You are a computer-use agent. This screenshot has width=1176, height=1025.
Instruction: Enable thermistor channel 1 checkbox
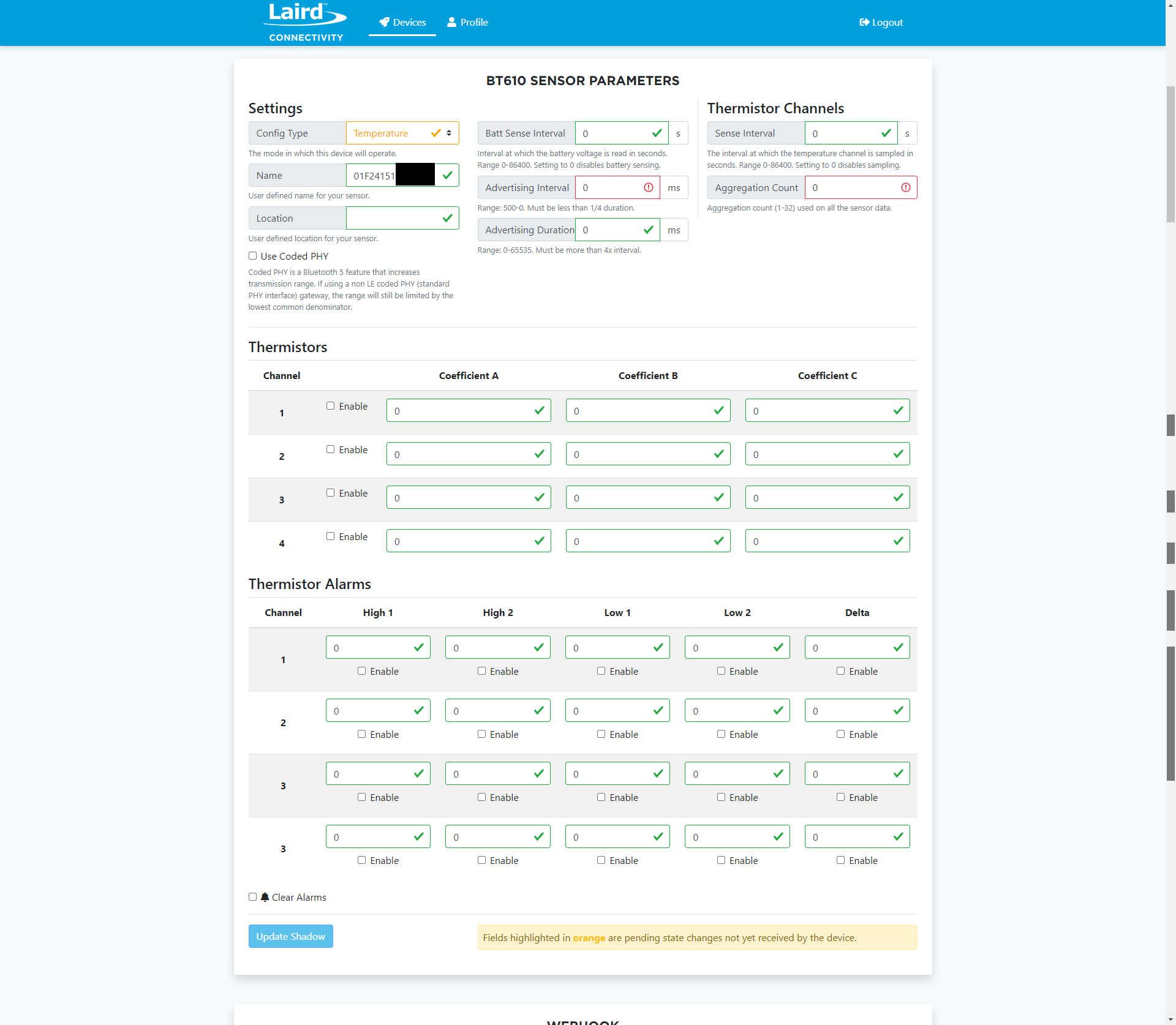(330, 406)
